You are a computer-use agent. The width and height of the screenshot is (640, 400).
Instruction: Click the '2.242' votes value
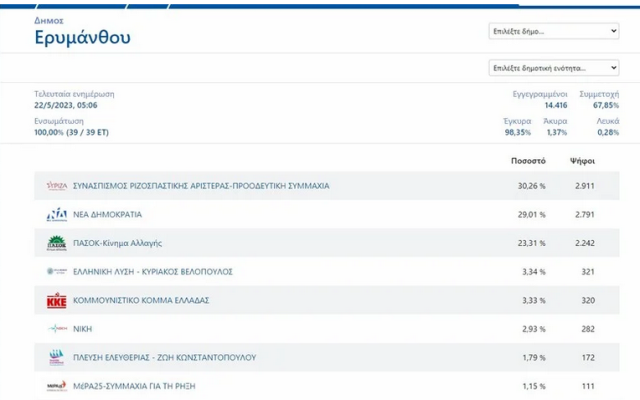(x=585, y=243)
